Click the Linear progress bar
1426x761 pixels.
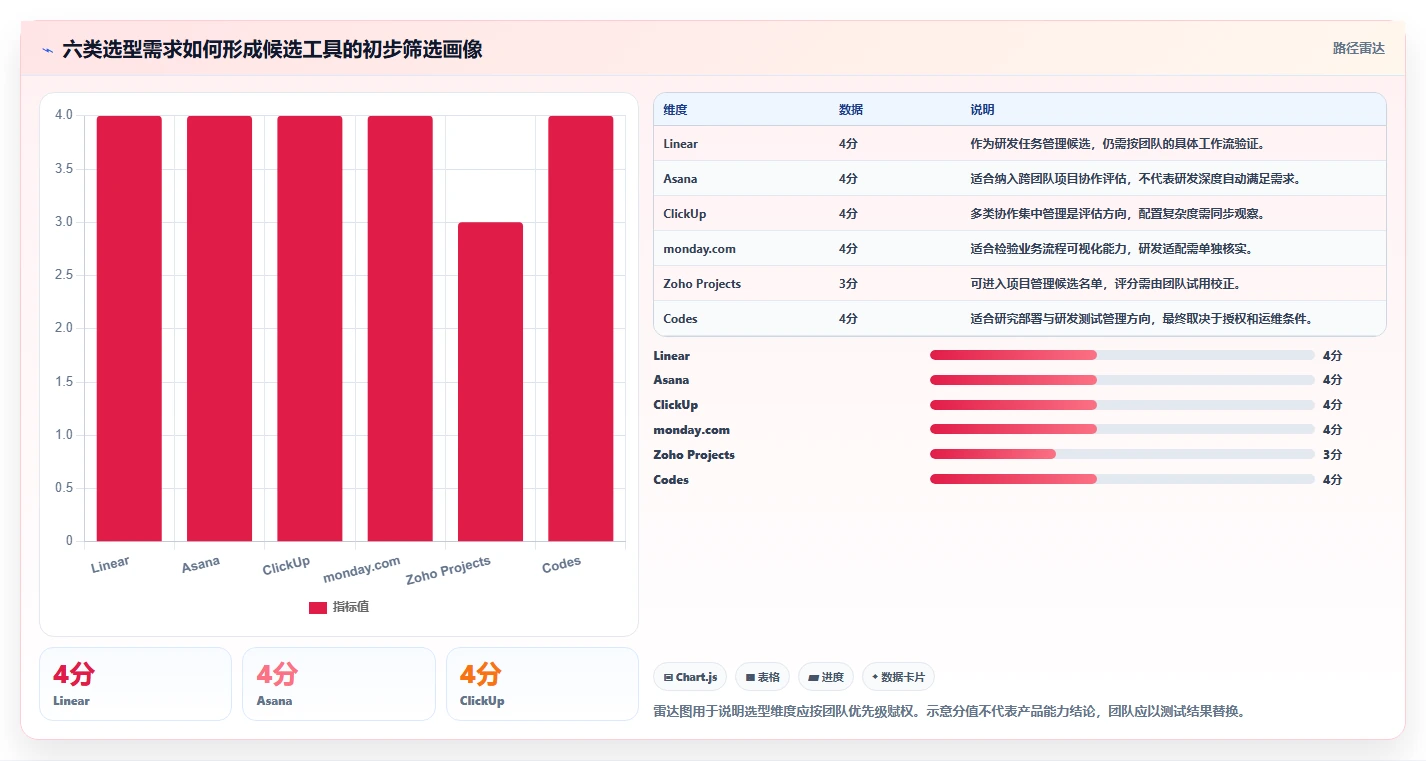click(x=1122, y=355)
